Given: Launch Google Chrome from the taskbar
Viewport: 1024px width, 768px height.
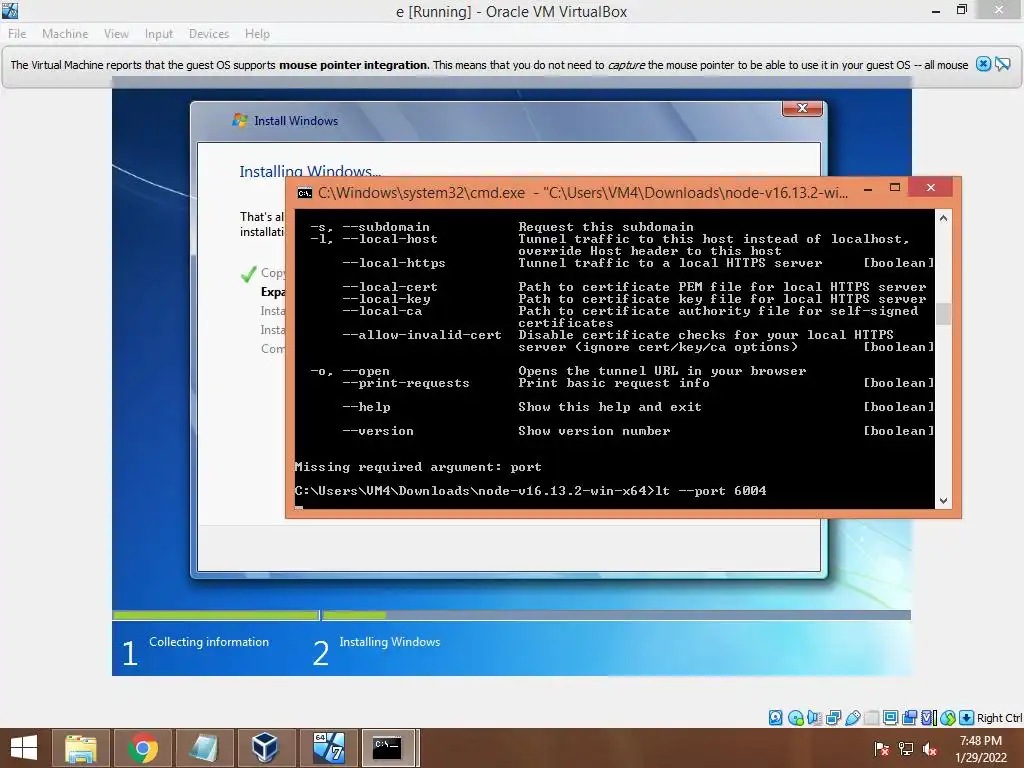Looking at the screenshot, I should click(x=142, y=748).
